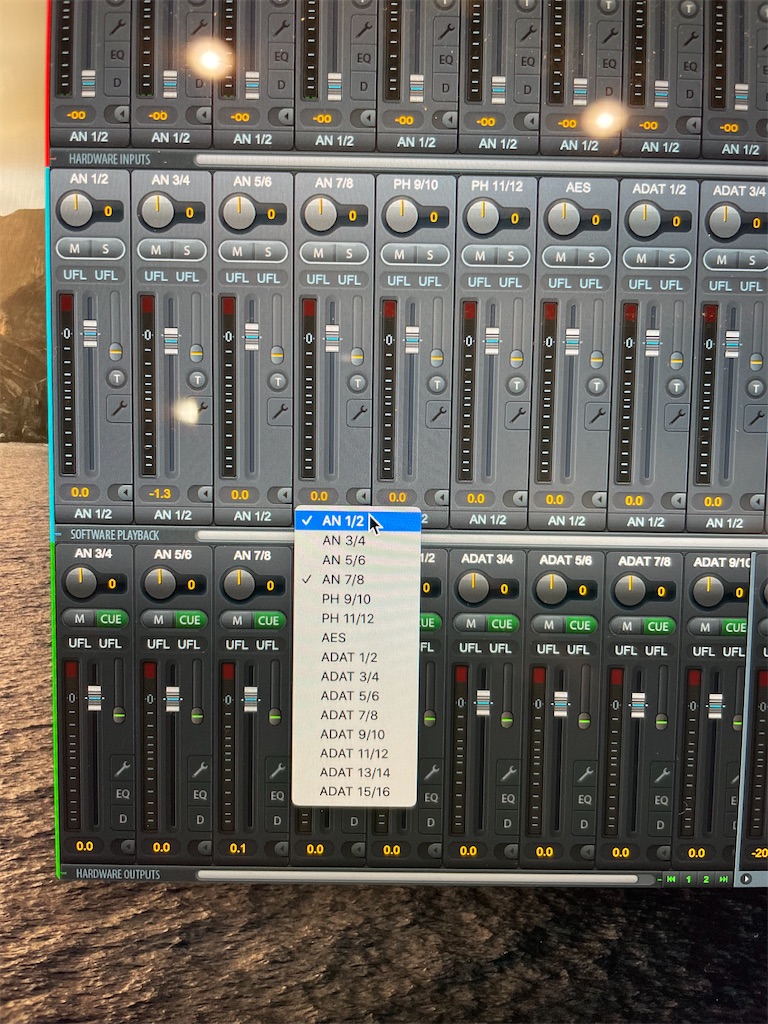Open routing selector below hardware input ADAT 1/2
The width and height of the screenshot is (768, 1024).
click(x=645, y=522)
